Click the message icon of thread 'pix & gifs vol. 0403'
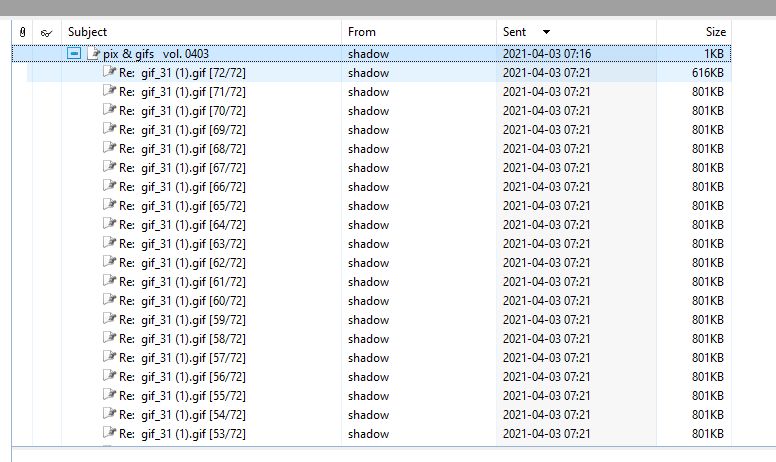This screenshot has height=462, width=776. pos(94,53)
